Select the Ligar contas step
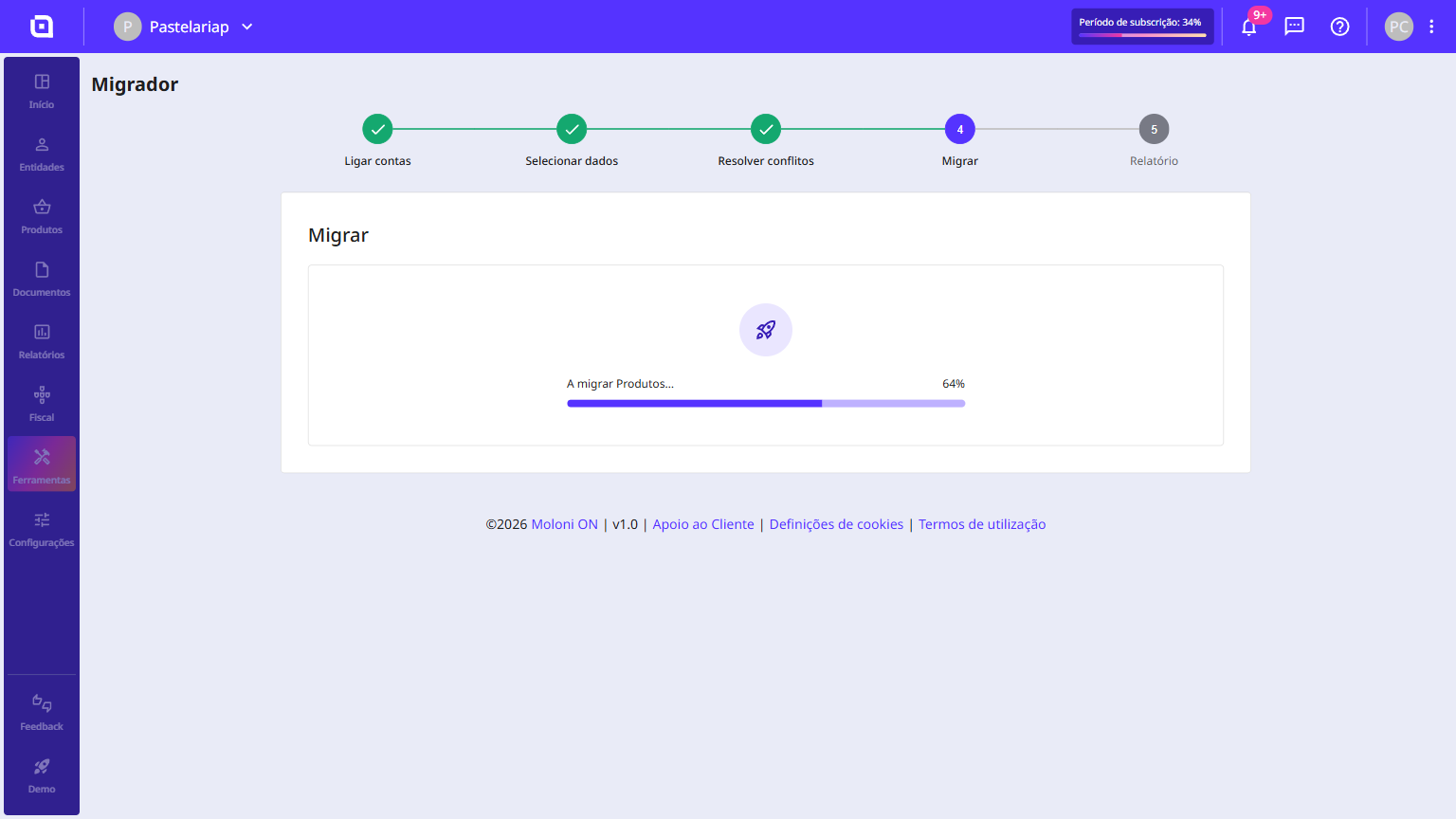The width and height of the screenshot is (1456, 819). click(x=377, y=140)
